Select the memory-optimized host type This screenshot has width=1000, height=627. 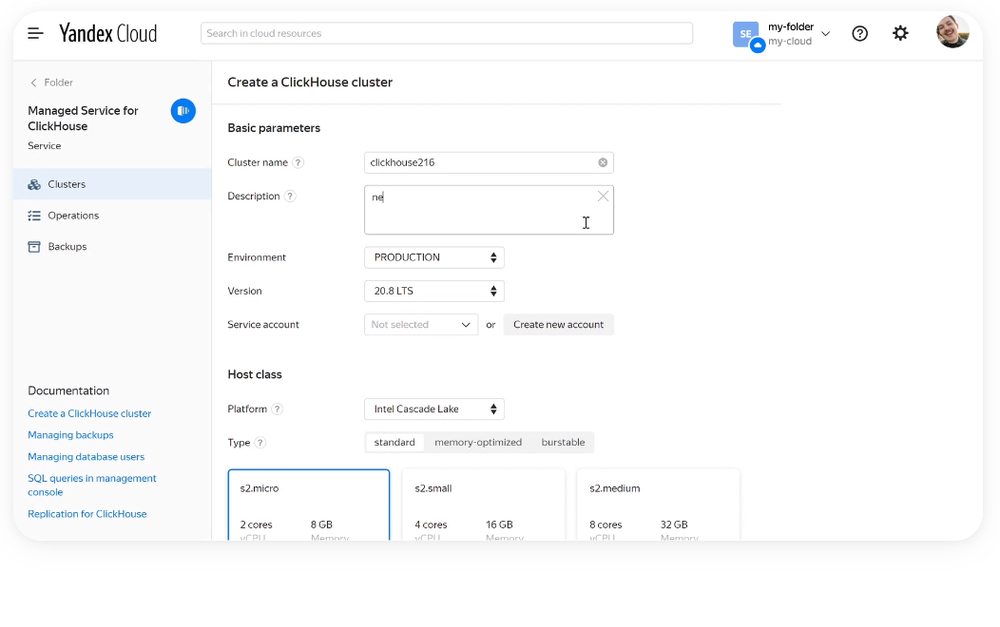(x=478, y=443)
